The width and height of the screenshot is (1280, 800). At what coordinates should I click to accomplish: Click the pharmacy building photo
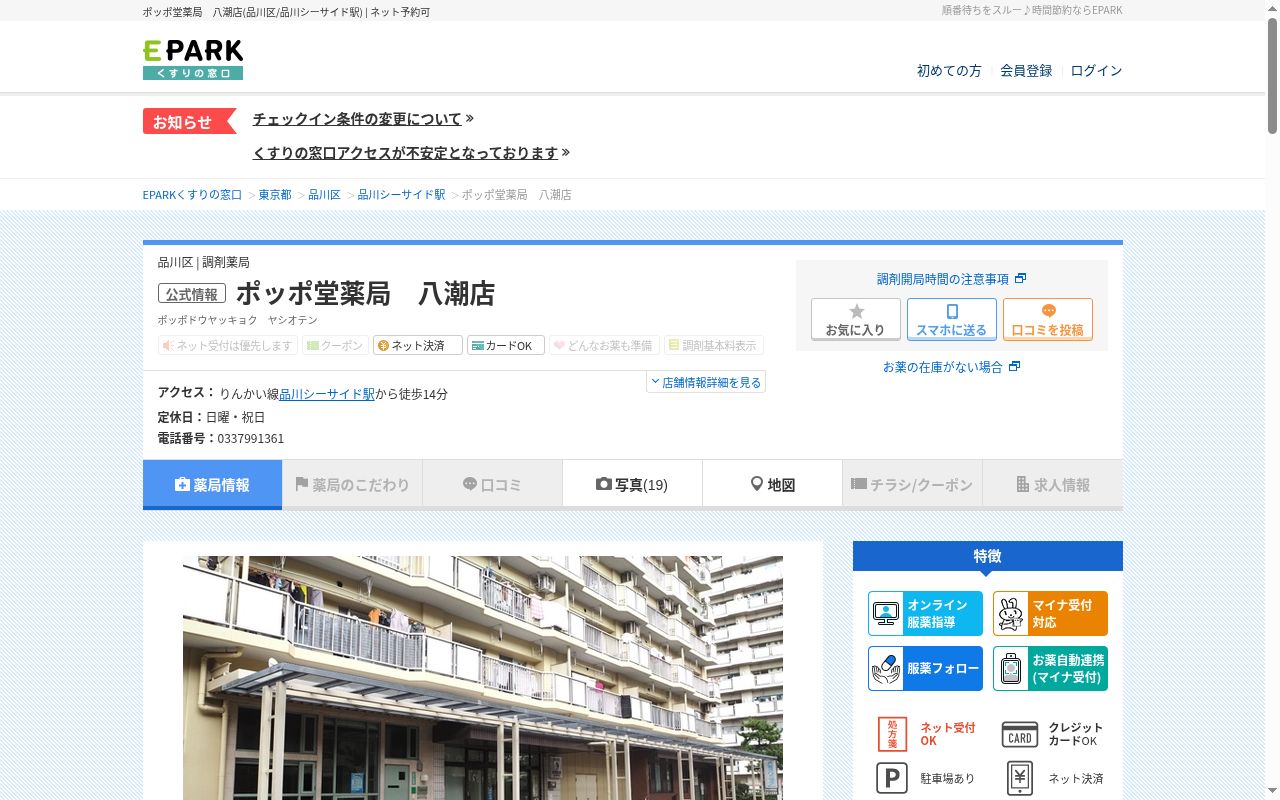pyautogui.click(x=483, y=678)
